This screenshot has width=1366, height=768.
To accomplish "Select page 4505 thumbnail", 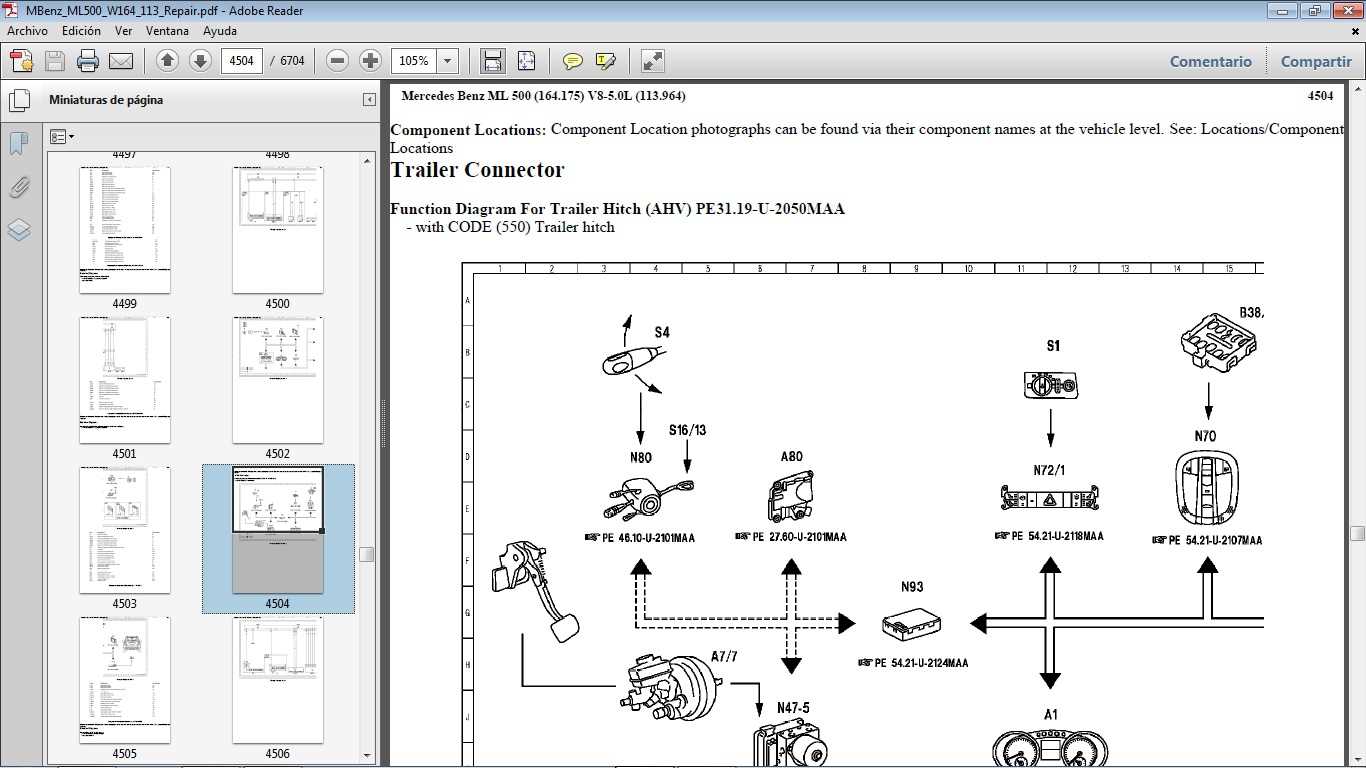I will [125, 680].
